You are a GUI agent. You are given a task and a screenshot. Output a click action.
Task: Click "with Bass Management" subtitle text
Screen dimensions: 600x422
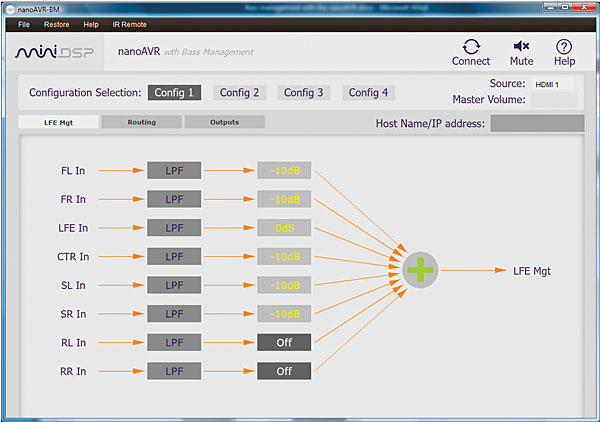pyautogui.click(x=209, y=52)
